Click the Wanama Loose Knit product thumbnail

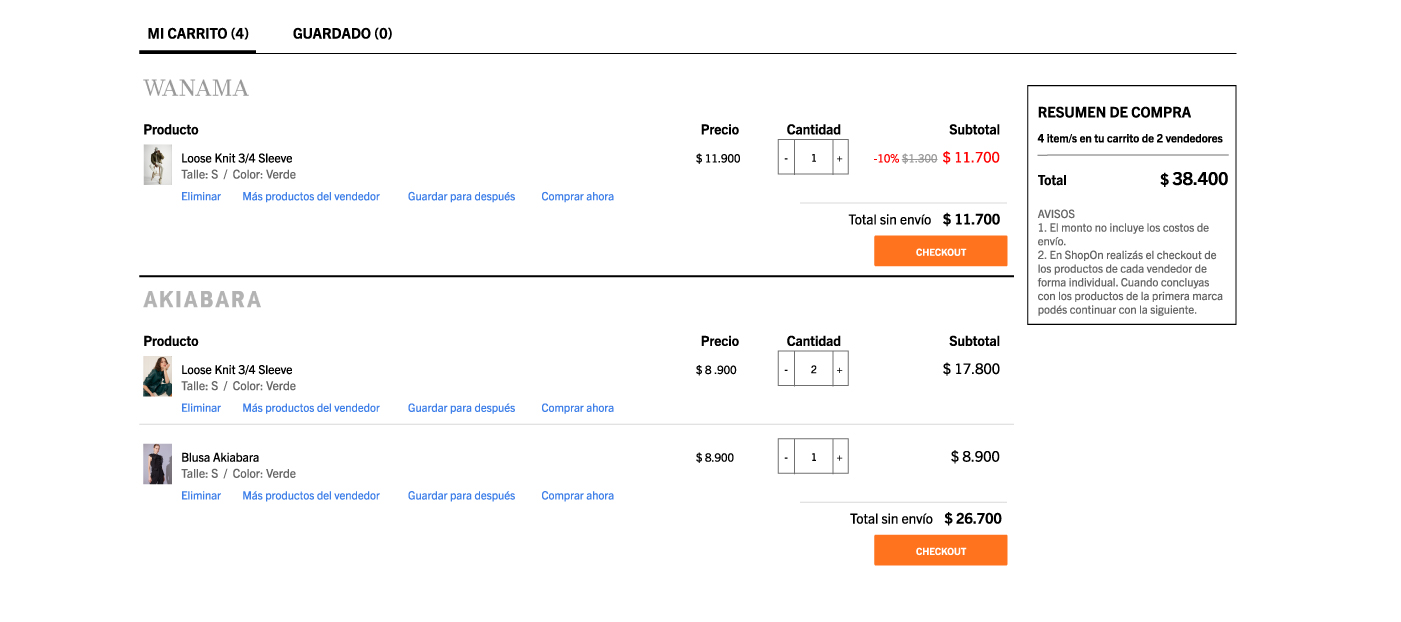(158, 165)
